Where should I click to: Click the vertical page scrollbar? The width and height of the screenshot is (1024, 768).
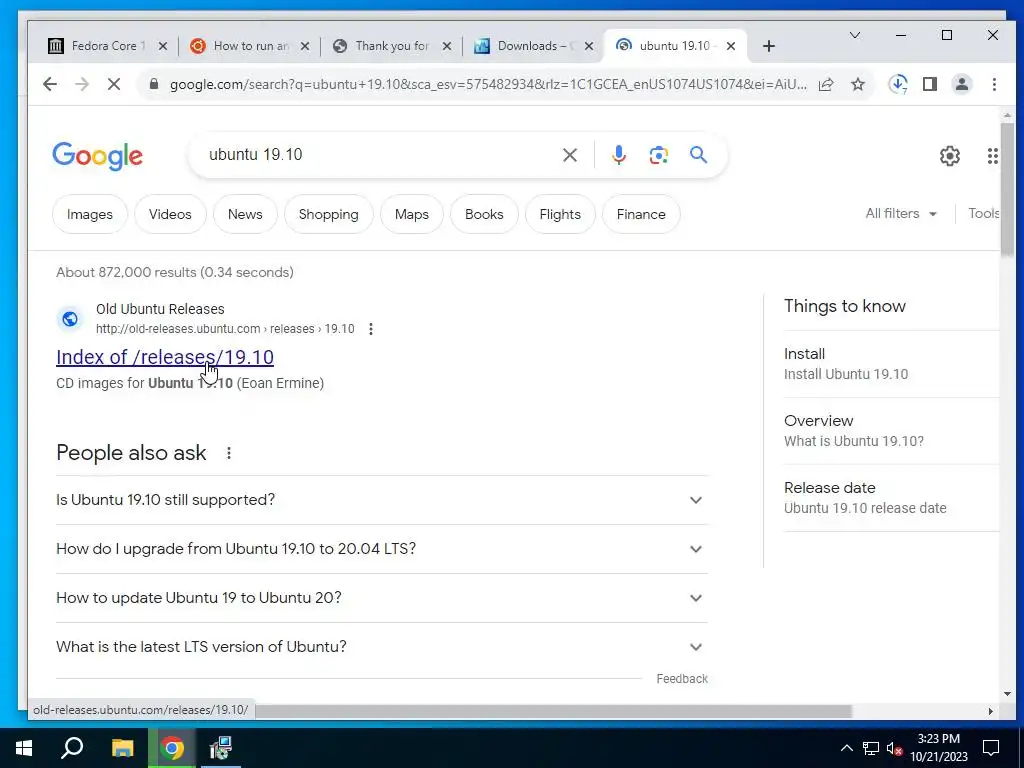[1007, 189]
